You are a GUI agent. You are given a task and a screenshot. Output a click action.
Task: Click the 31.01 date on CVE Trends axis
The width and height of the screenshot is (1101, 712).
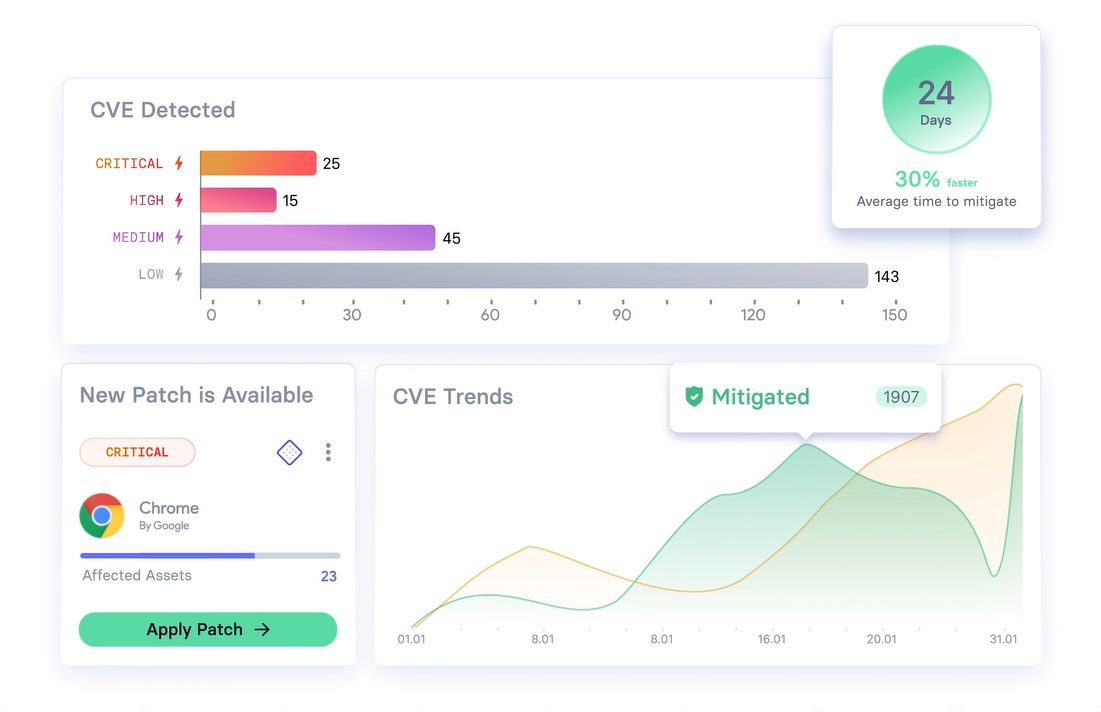(x=1003, y=639)
